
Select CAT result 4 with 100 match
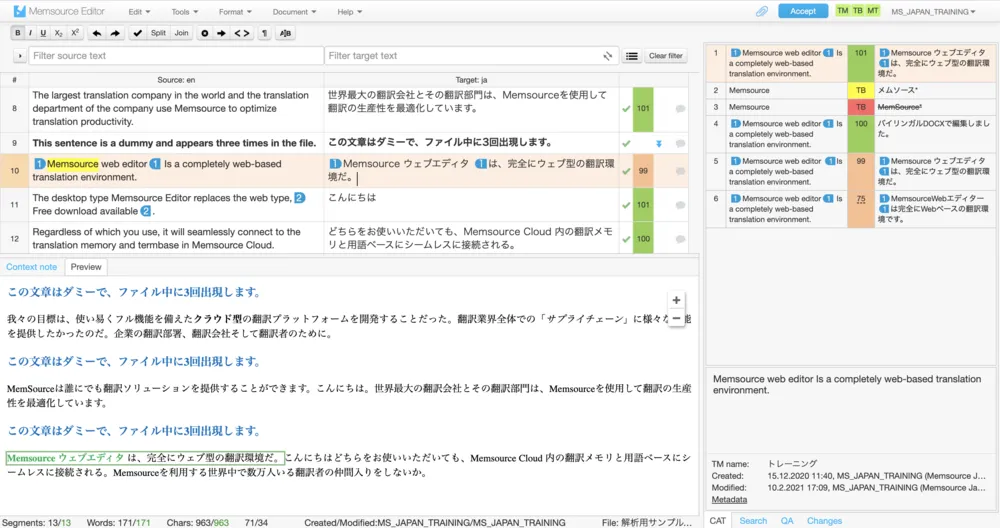pos(851,134)
